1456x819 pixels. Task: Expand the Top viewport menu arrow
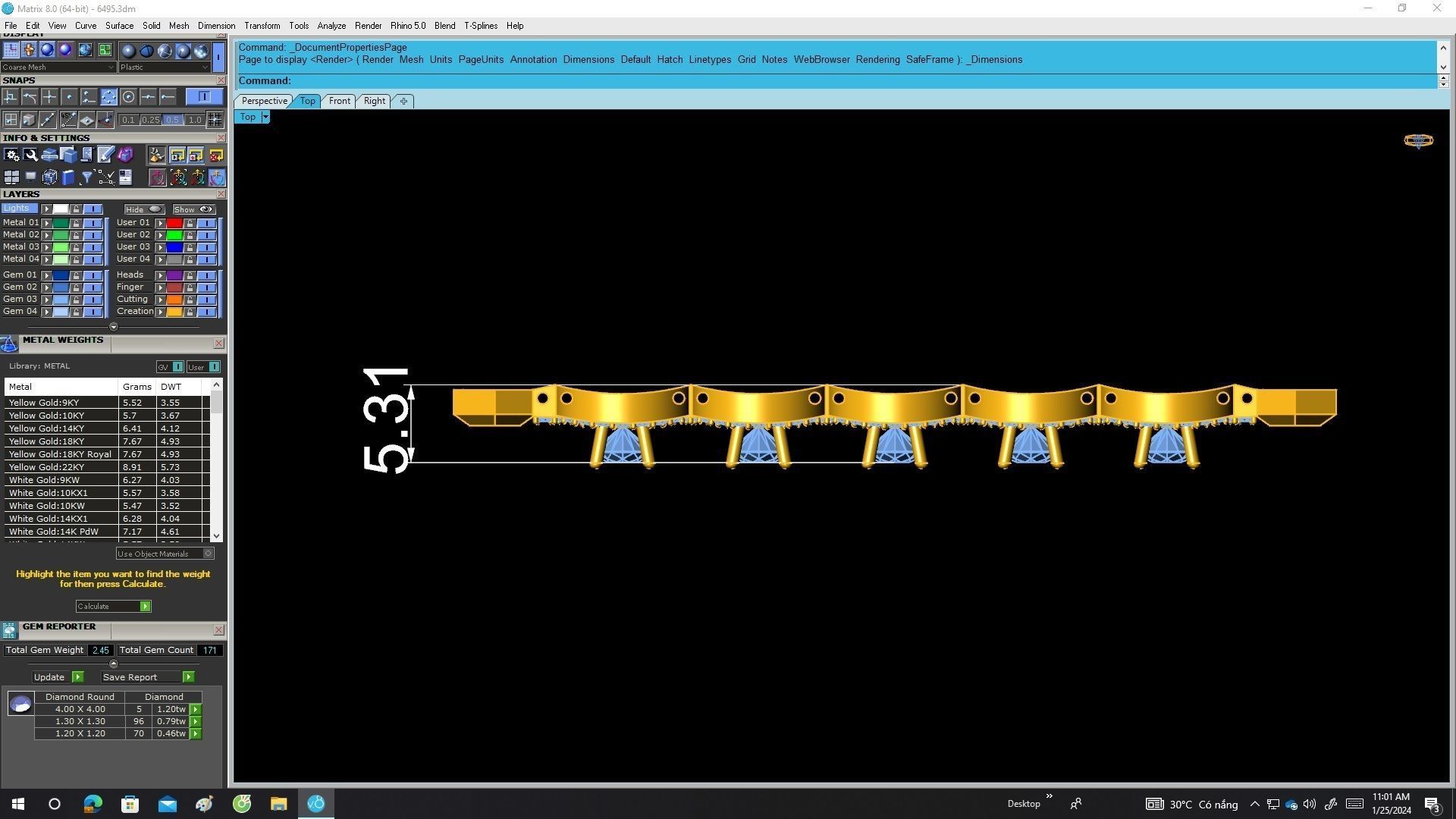(265, 117)
